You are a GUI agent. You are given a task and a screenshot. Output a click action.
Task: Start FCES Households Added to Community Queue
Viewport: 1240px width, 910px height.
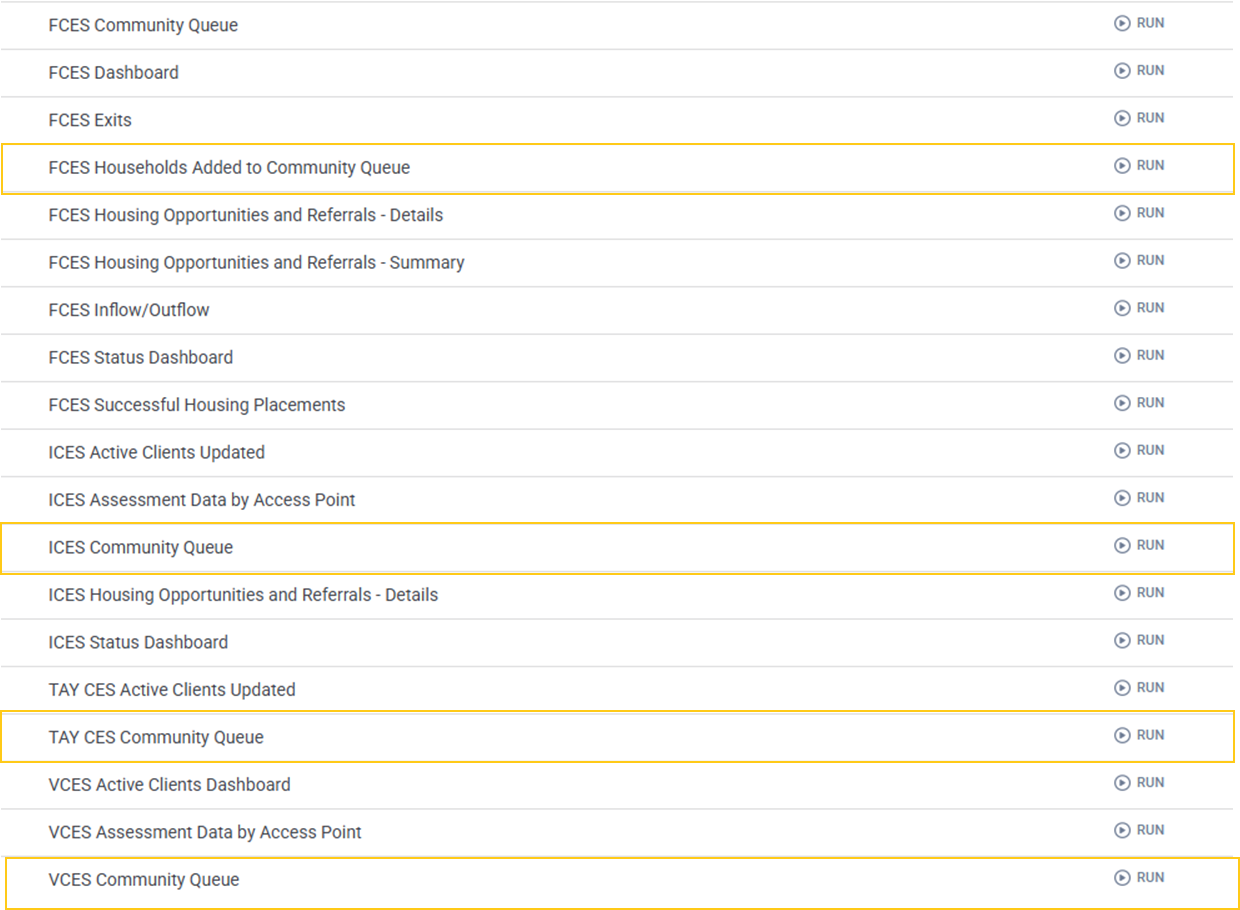(1139, 166)
